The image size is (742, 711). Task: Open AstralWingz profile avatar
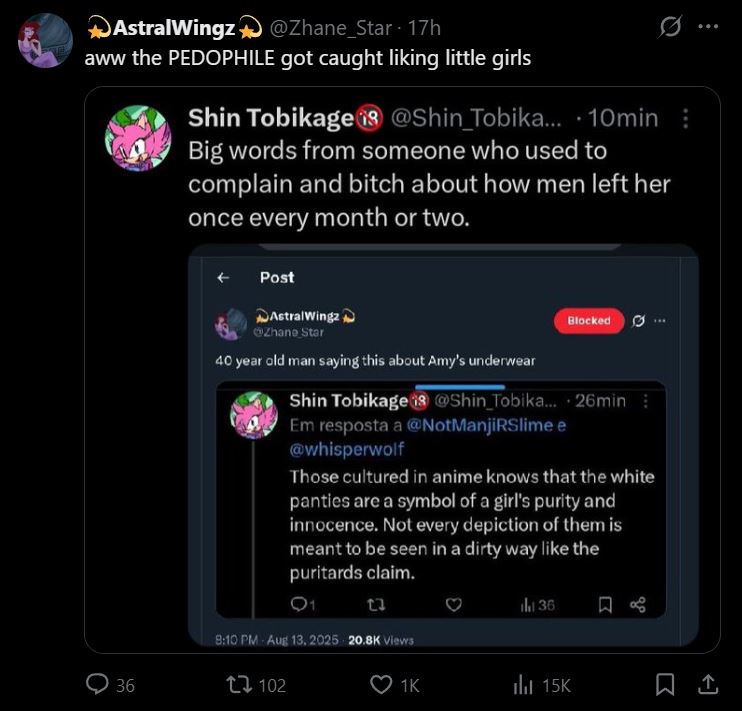44,41
